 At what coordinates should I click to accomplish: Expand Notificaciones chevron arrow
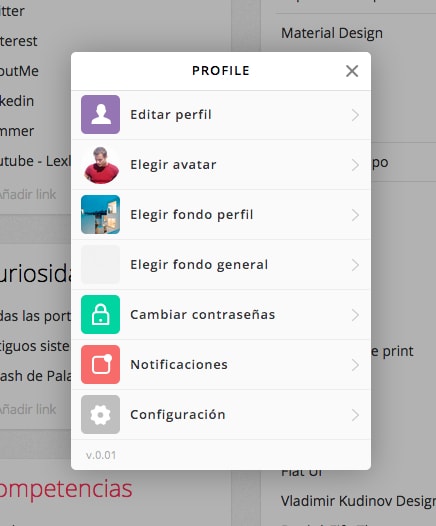356,365
